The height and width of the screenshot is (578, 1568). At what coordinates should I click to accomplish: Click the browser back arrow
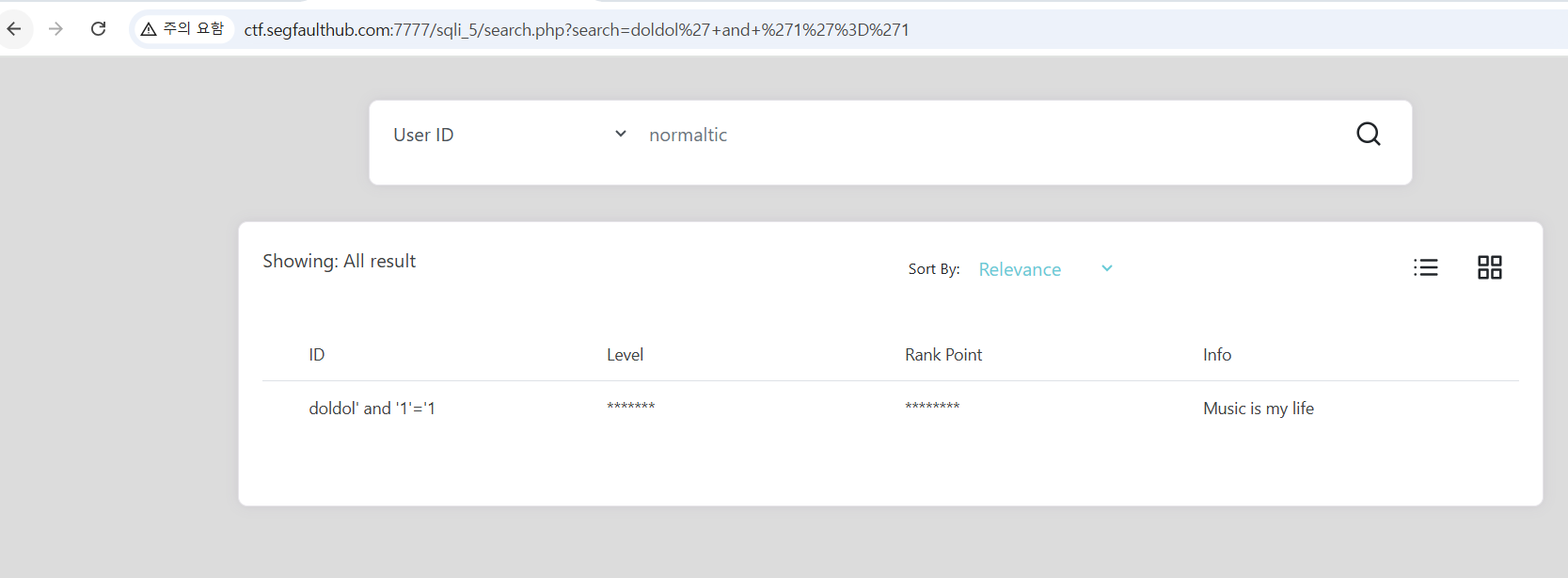pos(14,29)
